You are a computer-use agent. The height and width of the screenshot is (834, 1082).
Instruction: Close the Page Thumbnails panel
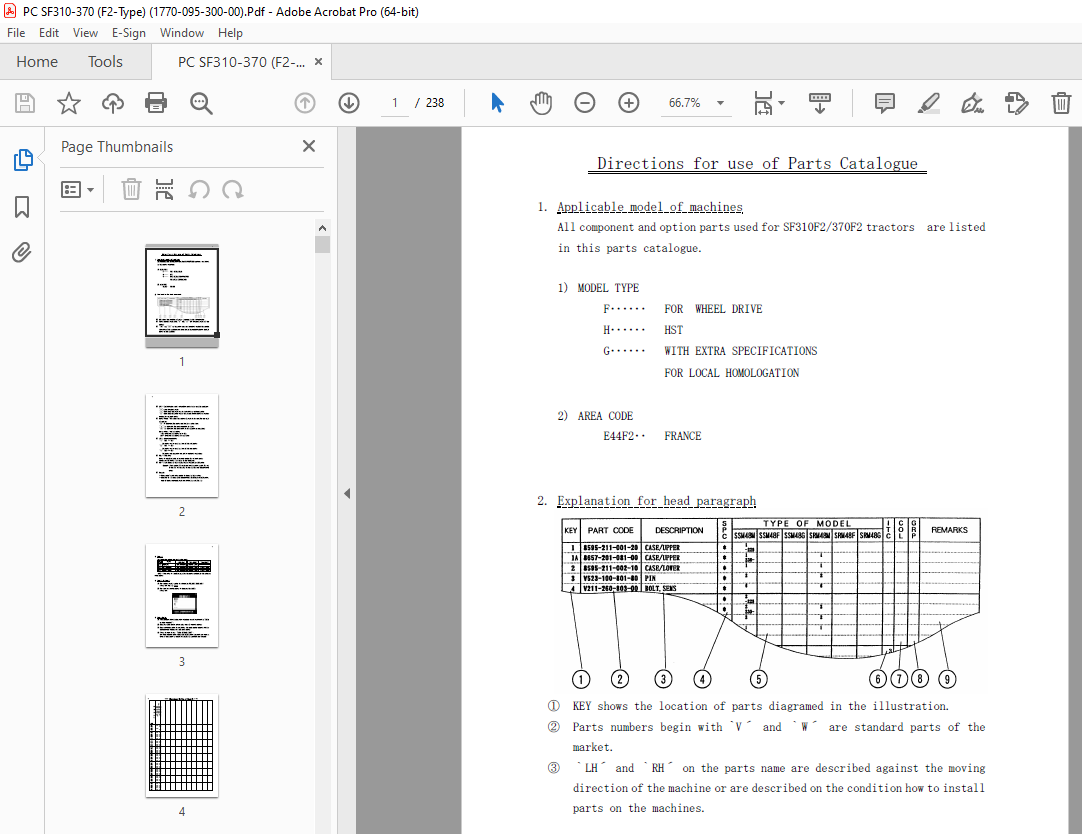(x=308, y=146)
